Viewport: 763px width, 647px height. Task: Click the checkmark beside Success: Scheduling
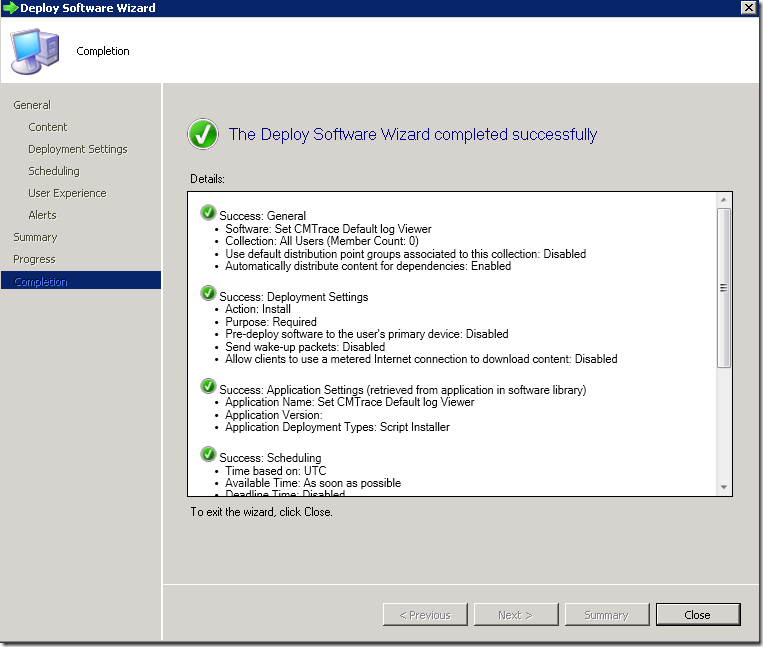(208, 456)
